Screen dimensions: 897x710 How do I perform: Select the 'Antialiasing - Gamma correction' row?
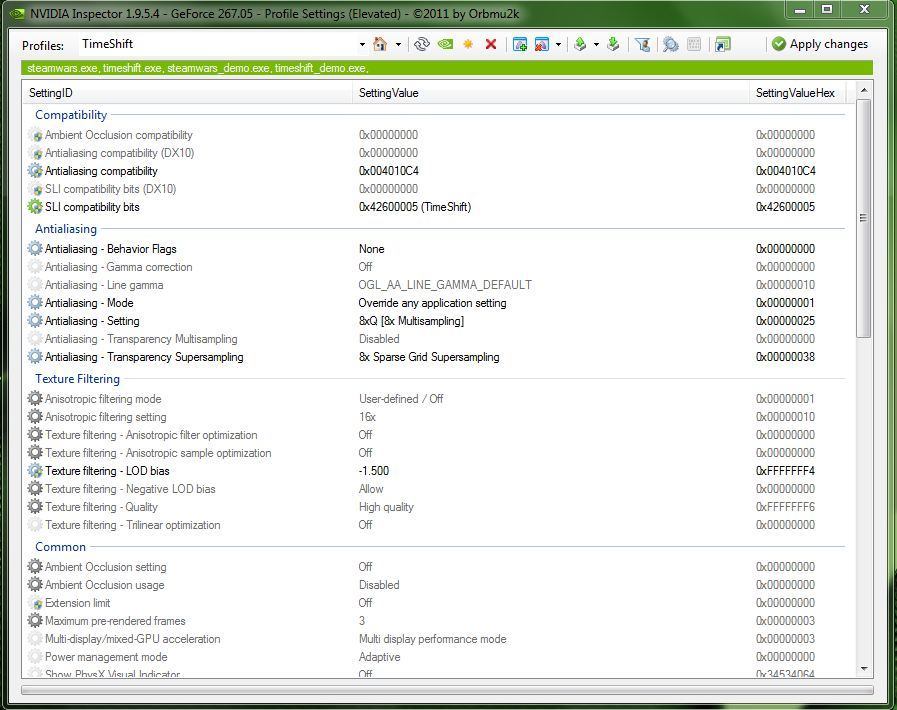pyautogui.click(x=435, y=267)
